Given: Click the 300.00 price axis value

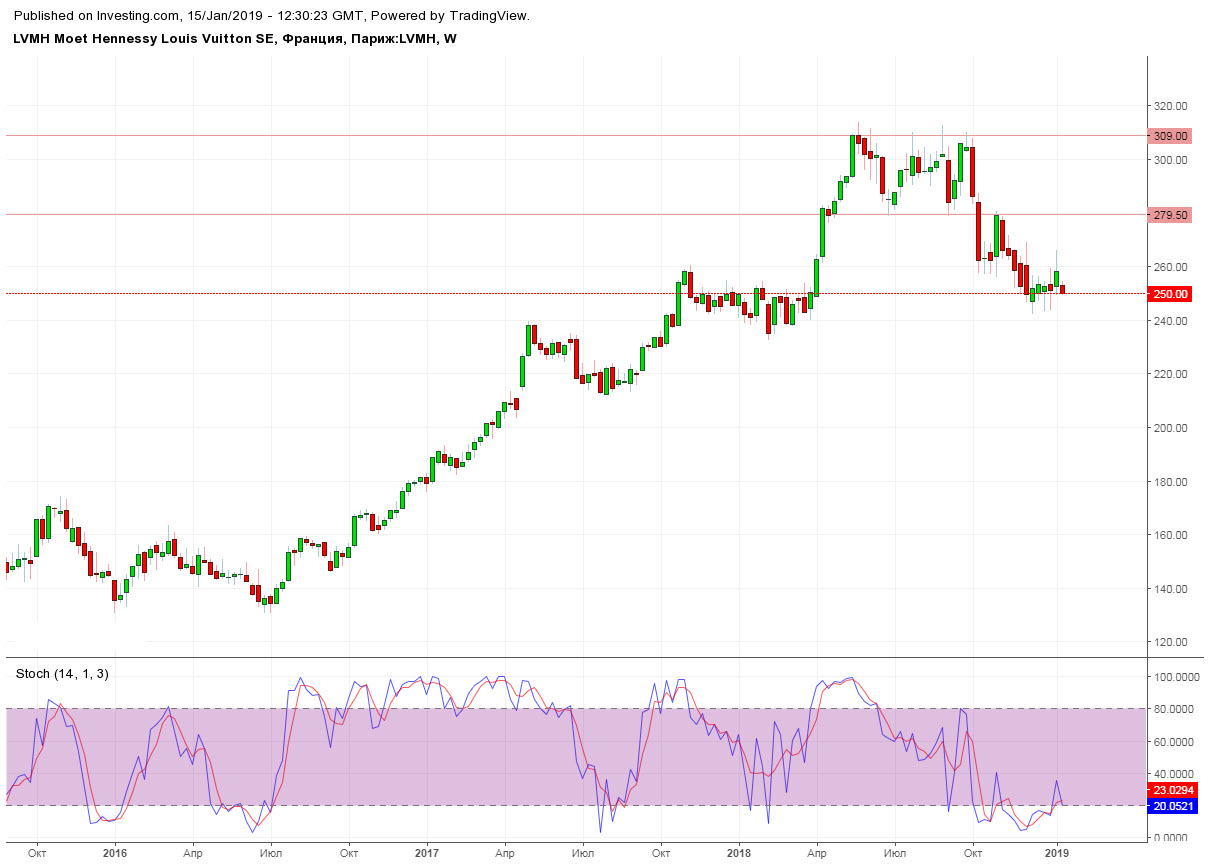Looking at the screenshot, I should click(x=1170, y=160).
